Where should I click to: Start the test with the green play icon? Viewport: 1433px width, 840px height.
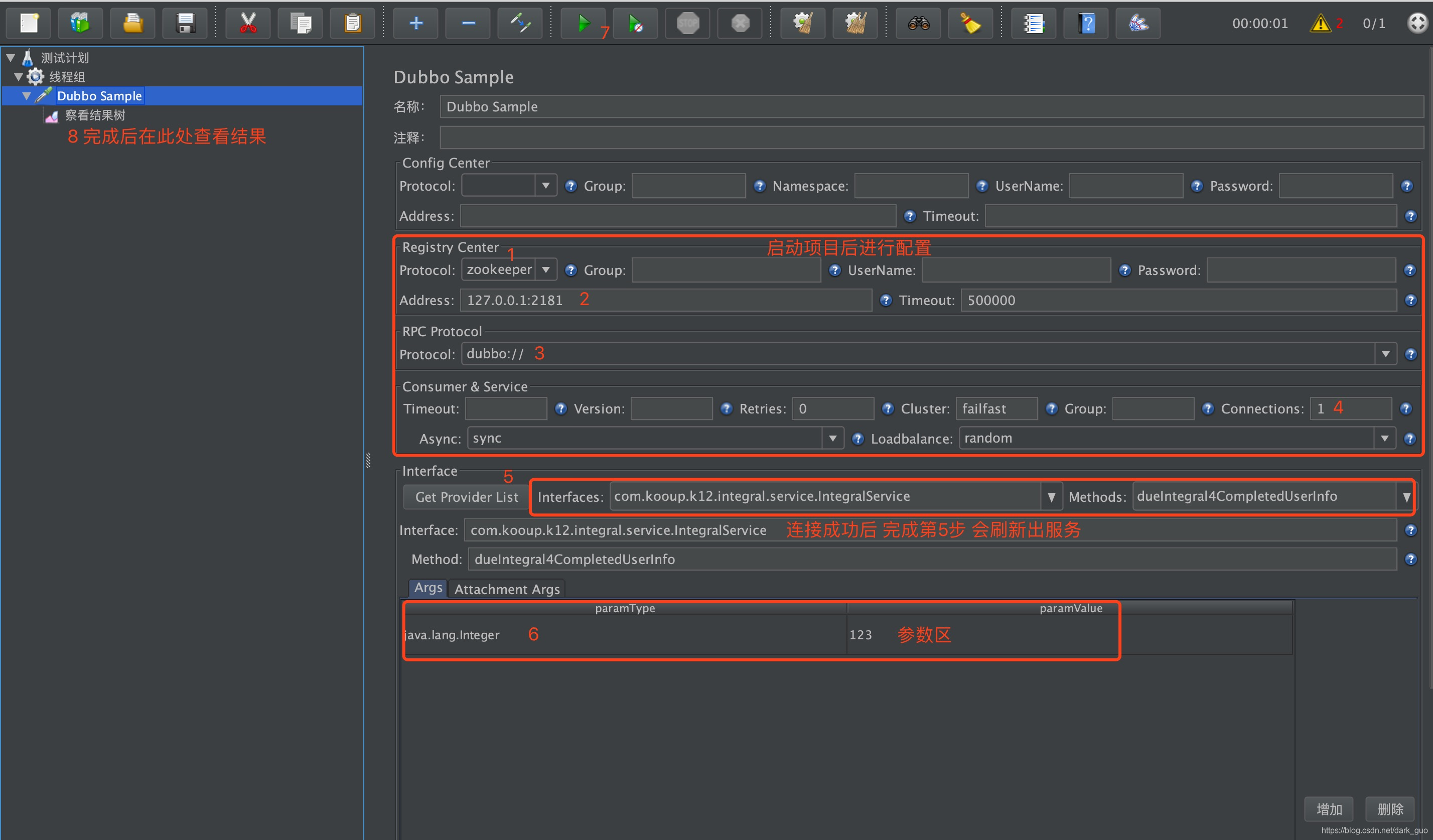[584, 23]
